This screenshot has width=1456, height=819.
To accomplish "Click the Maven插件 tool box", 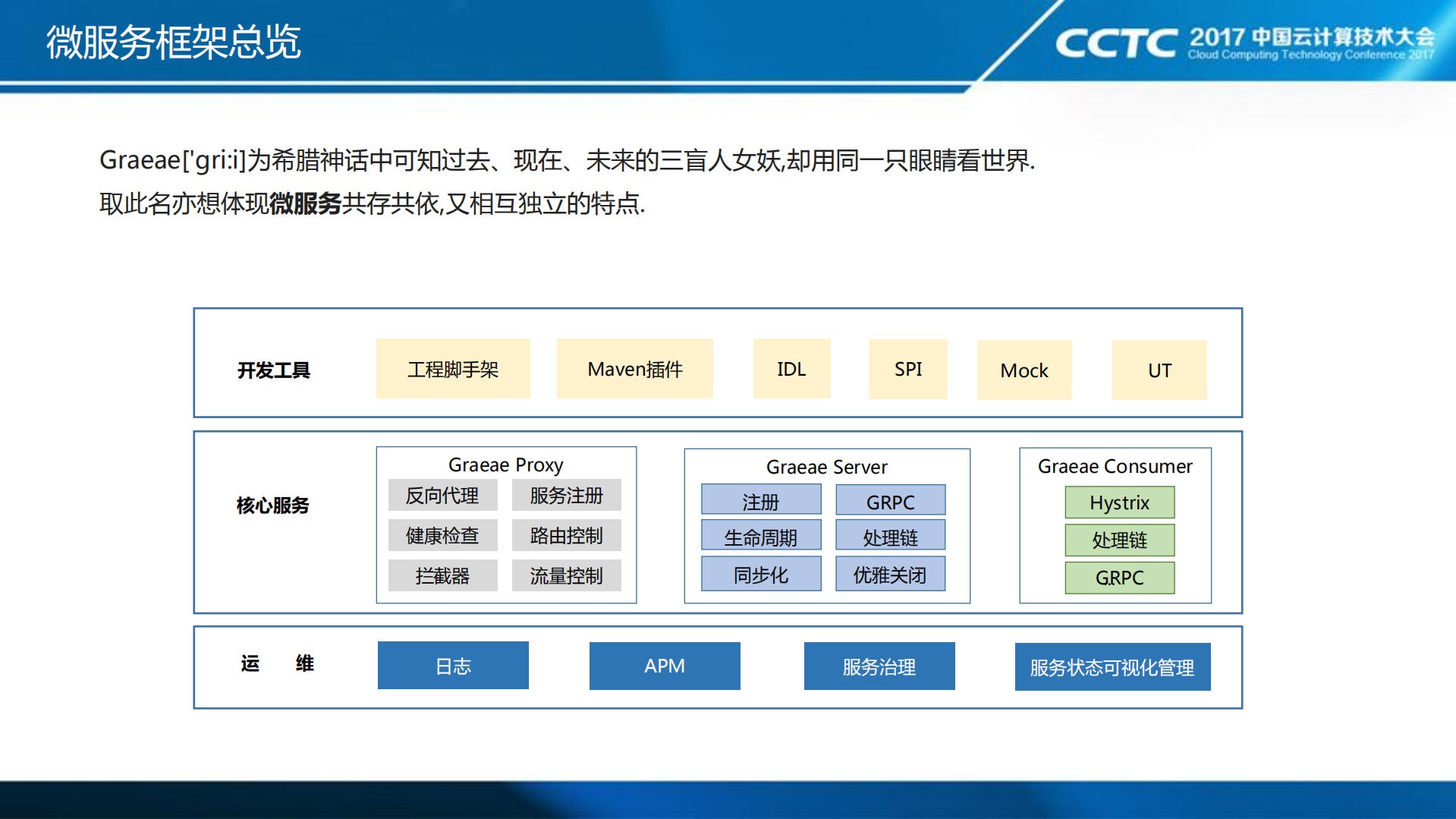I will 634,369.
